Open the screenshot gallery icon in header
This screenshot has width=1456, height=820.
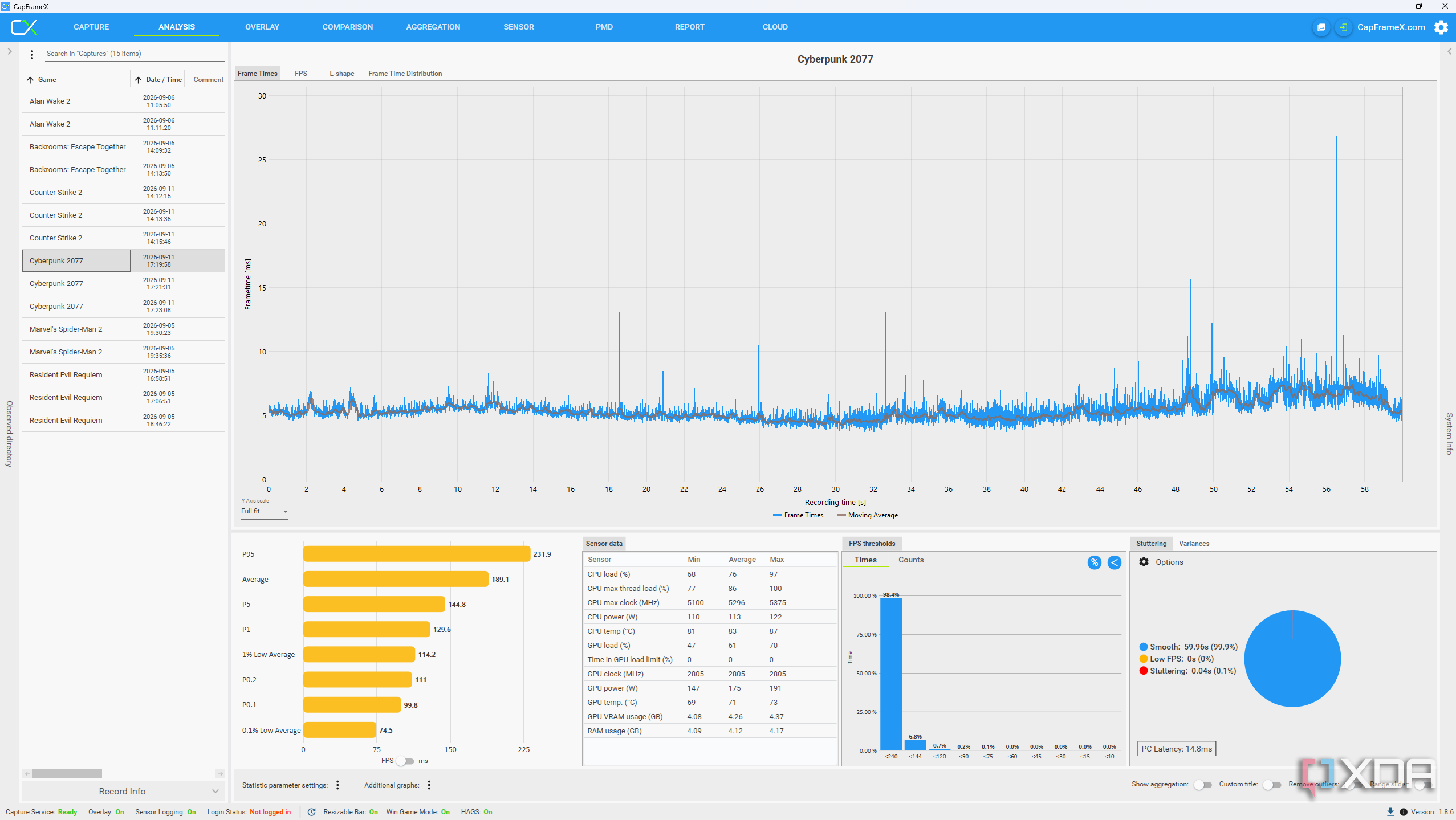(x=1321, y=27)
